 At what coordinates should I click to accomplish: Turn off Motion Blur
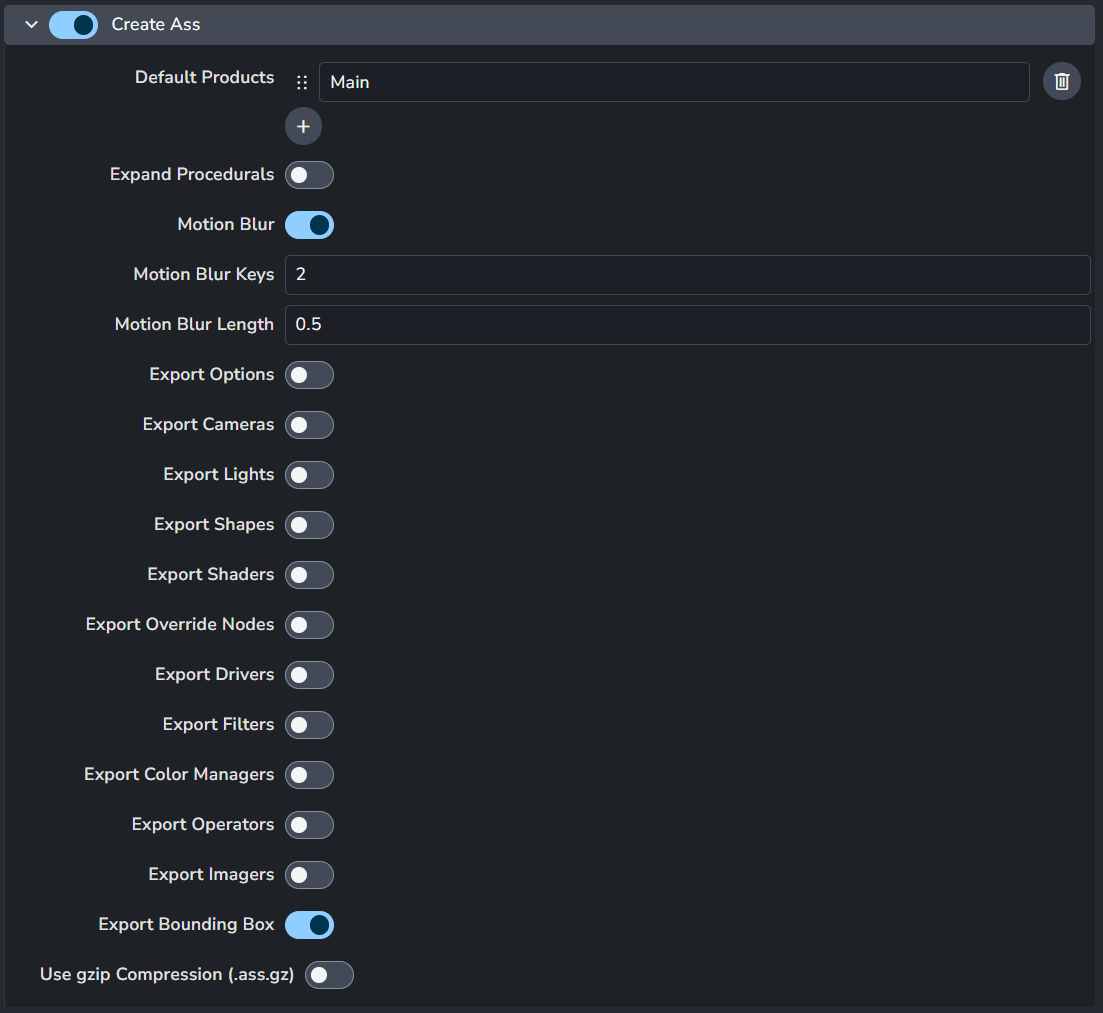coord(309,225)
